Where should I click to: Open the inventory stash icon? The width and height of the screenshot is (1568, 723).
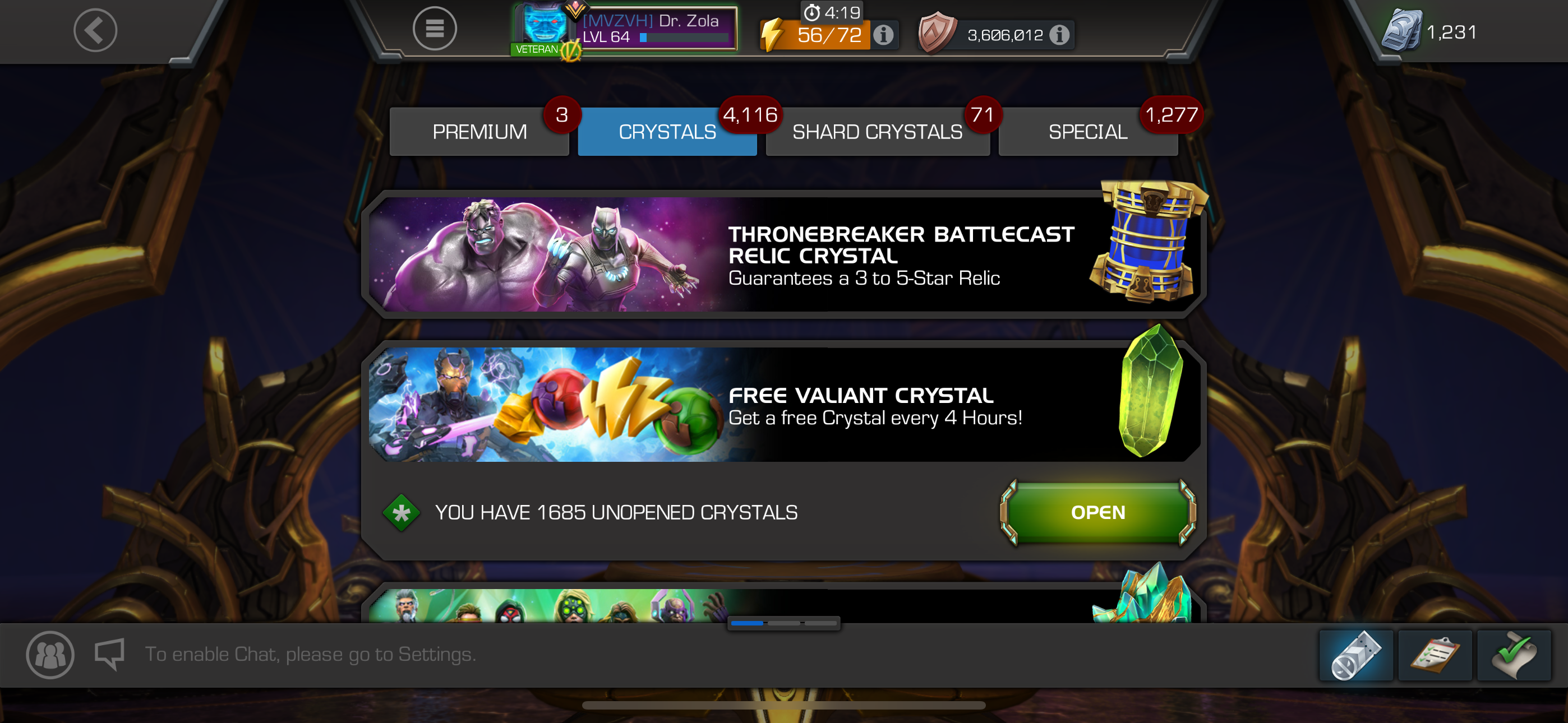coord(1355,655)
